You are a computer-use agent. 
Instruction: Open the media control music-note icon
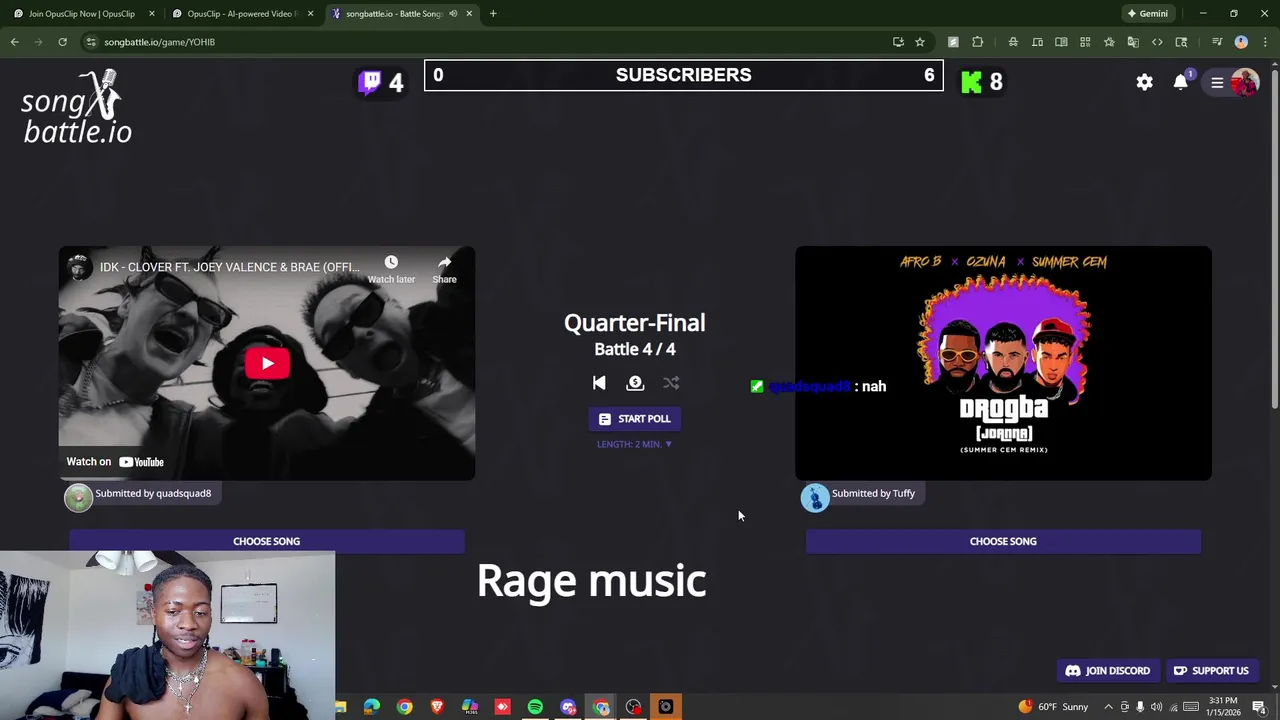(x=1217, y=42)
